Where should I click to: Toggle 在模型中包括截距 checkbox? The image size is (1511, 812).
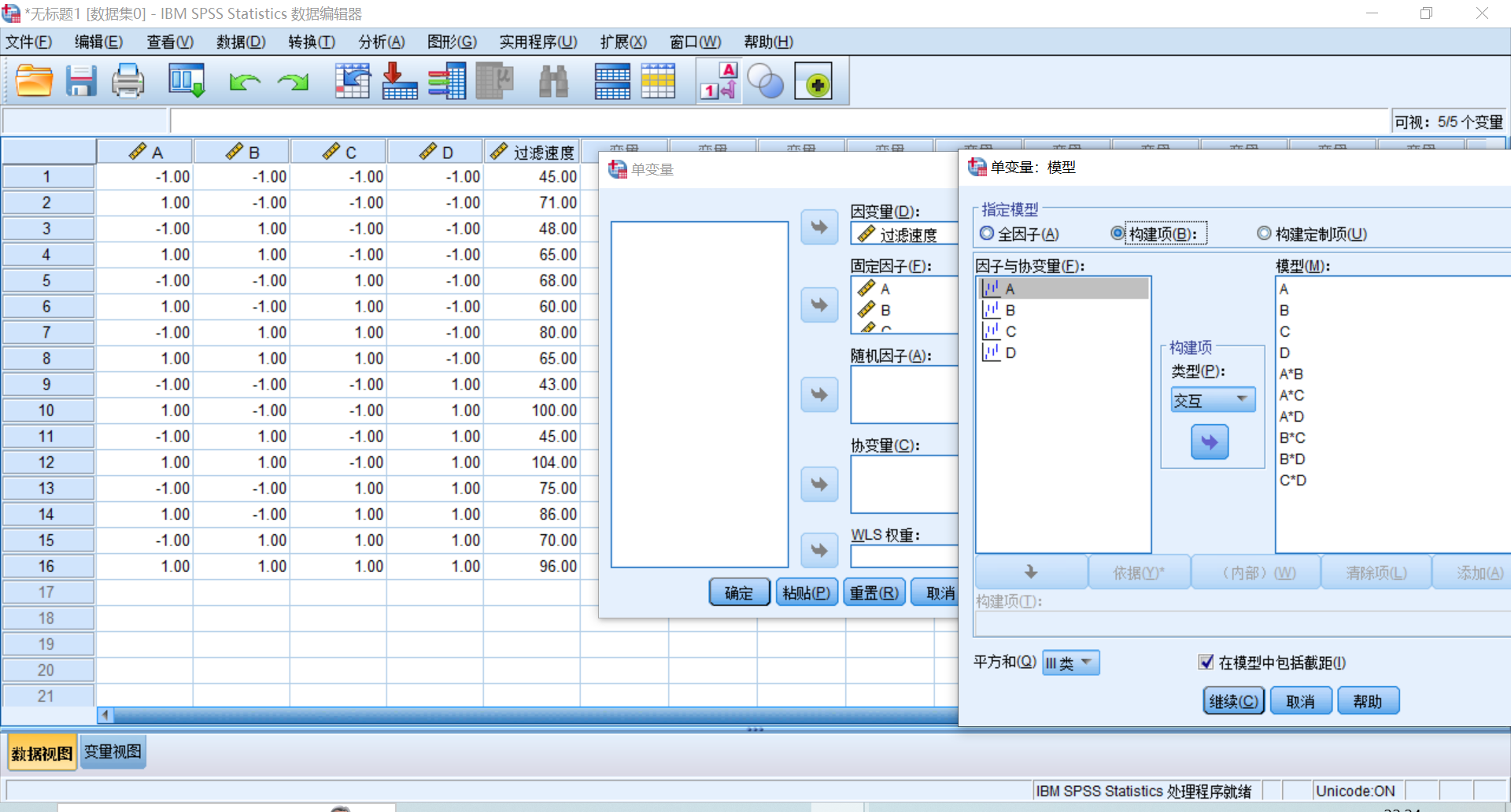point(1206,663)
